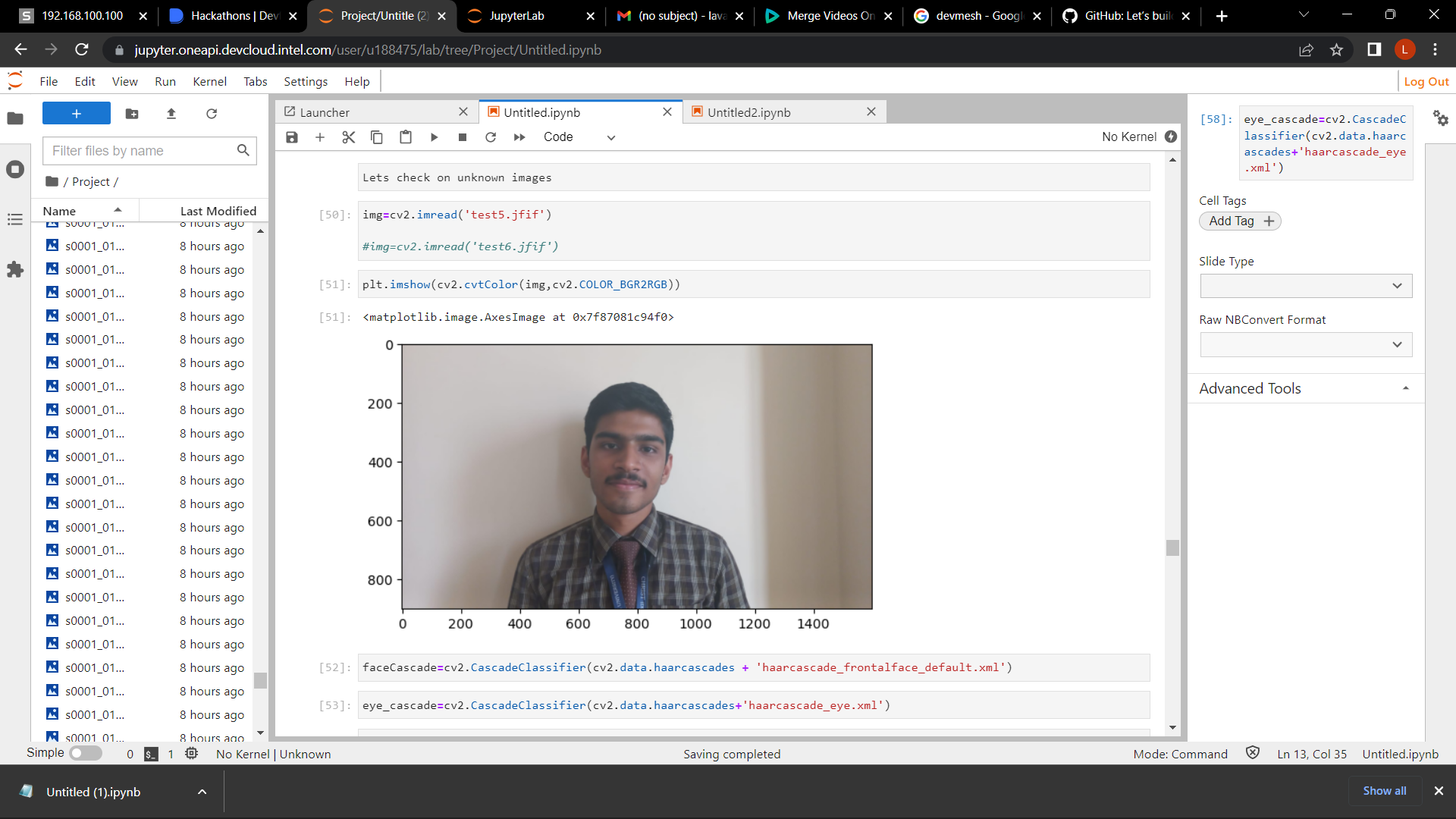Open the Slide Type dropdown
1456x819 pixels.
pyautogui.click(x=1306, y=286)
